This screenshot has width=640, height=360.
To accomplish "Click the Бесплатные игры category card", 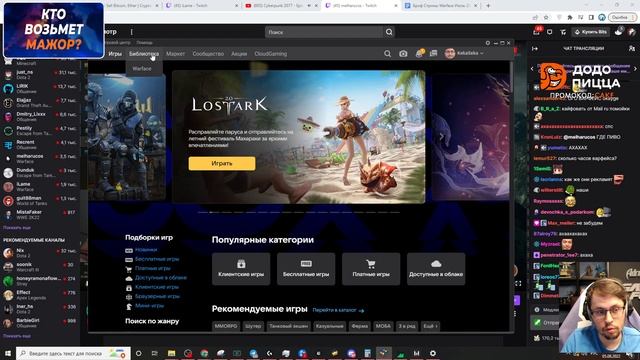I will click(x=306, y=269).
